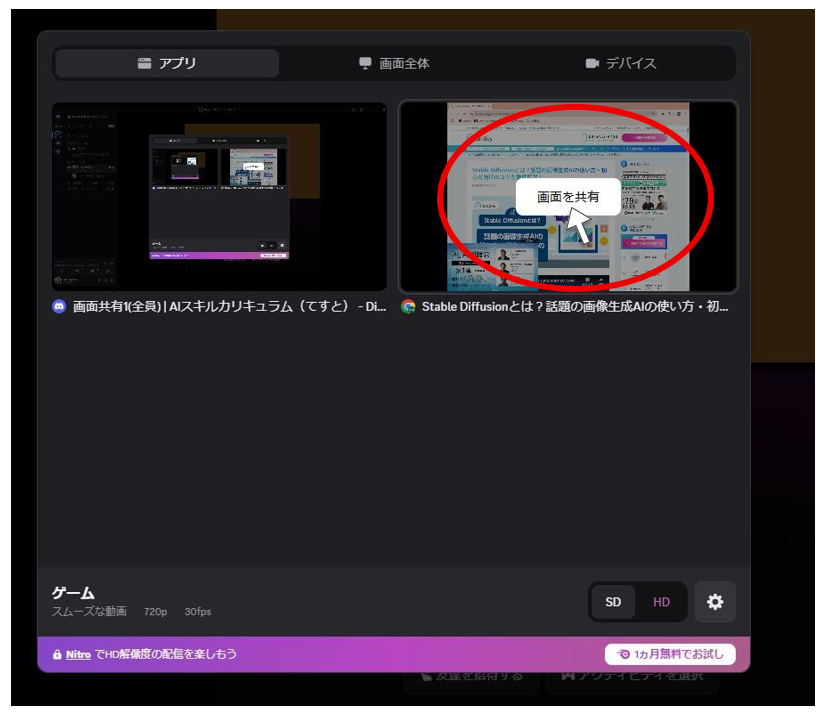Screen dimensions: 821x712
Task: Click the スムーズな動画 label
Action: pos(89,611)
